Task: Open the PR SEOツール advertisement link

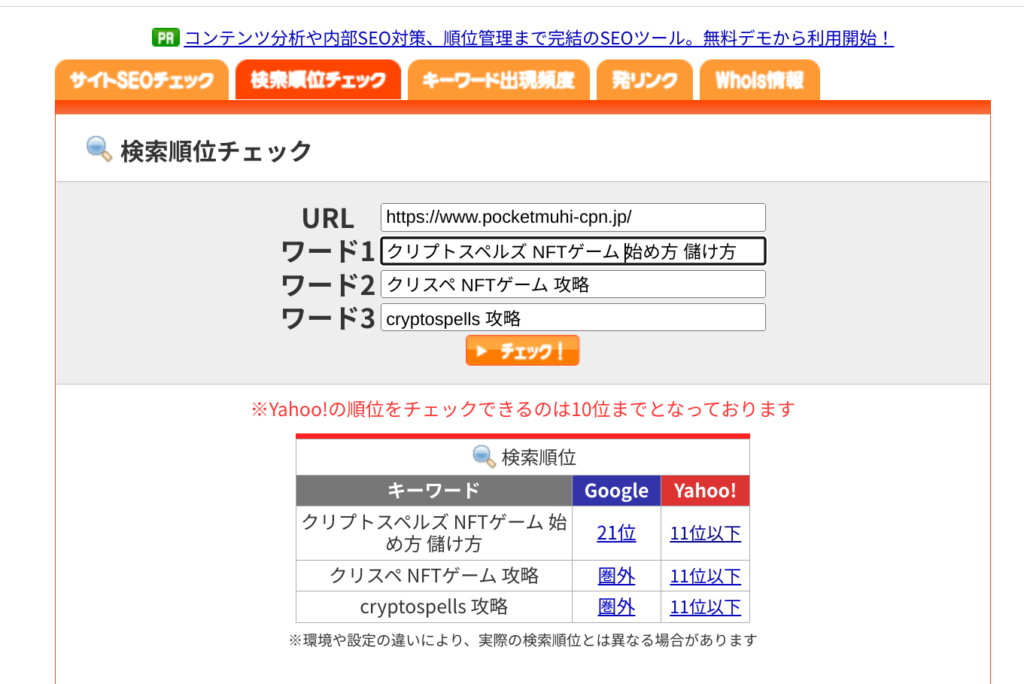Action: 539,38
